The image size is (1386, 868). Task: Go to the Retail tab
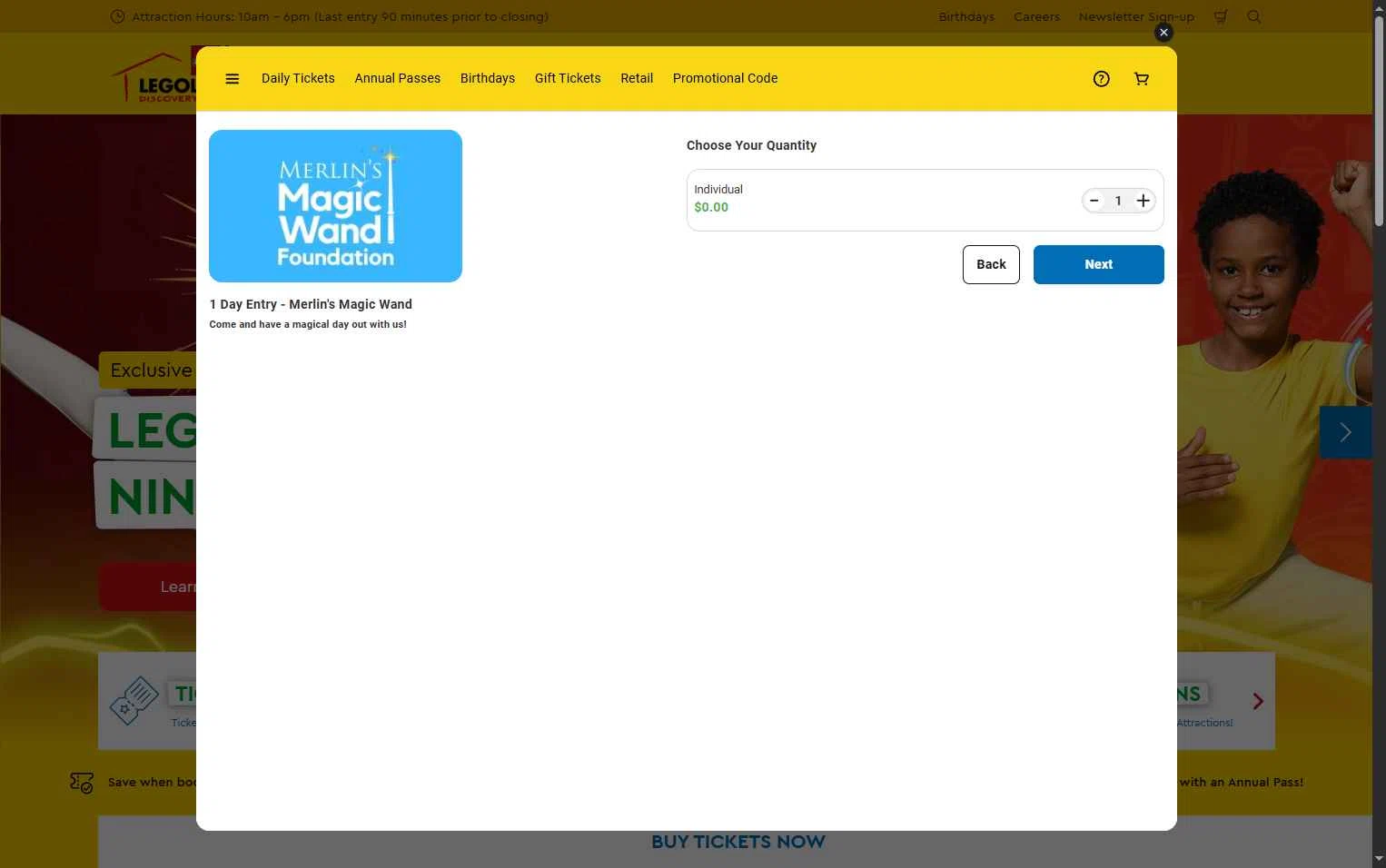(637, 79)
